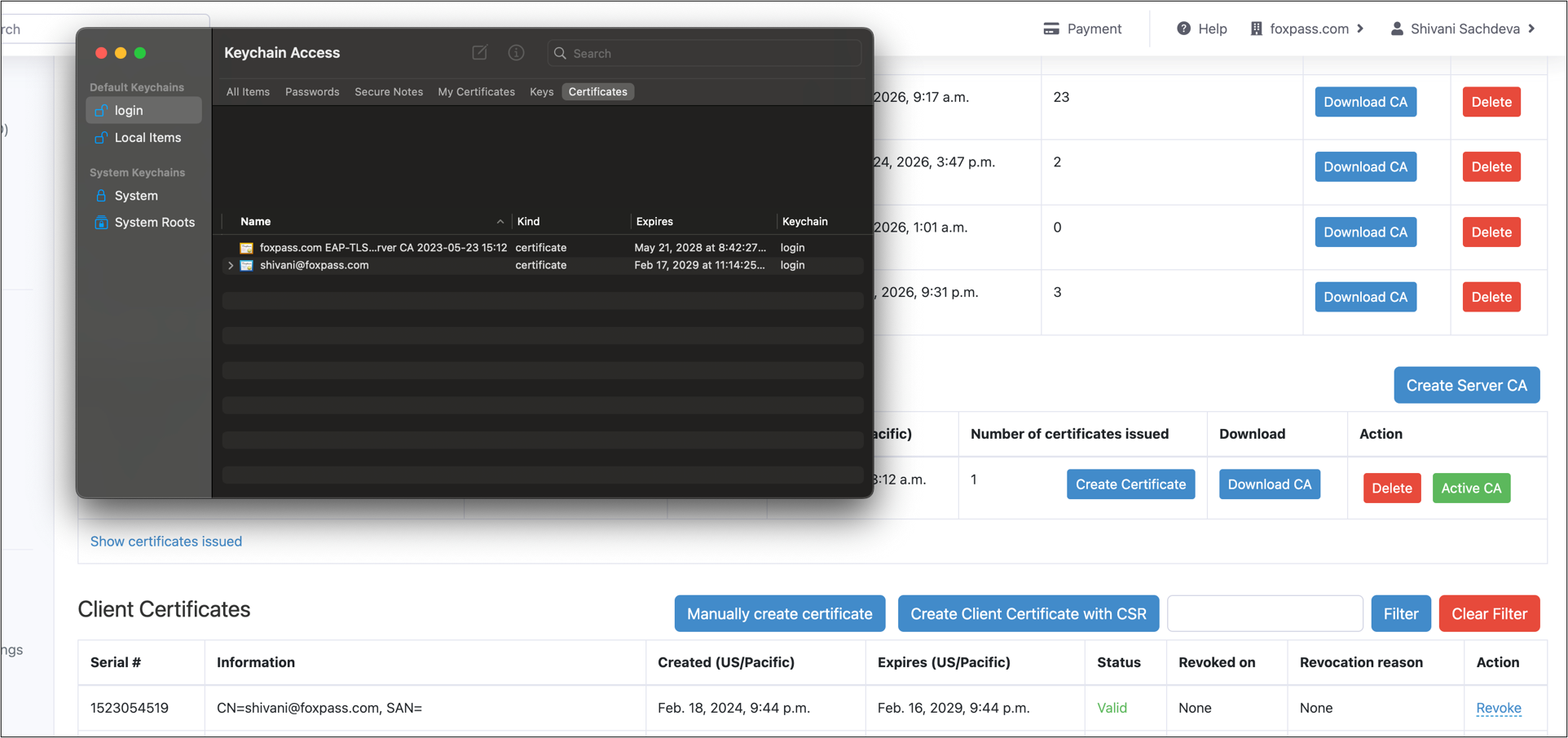Switch to the Secure Notes tab
The image size is (1568, 738).
coord(389,91)
